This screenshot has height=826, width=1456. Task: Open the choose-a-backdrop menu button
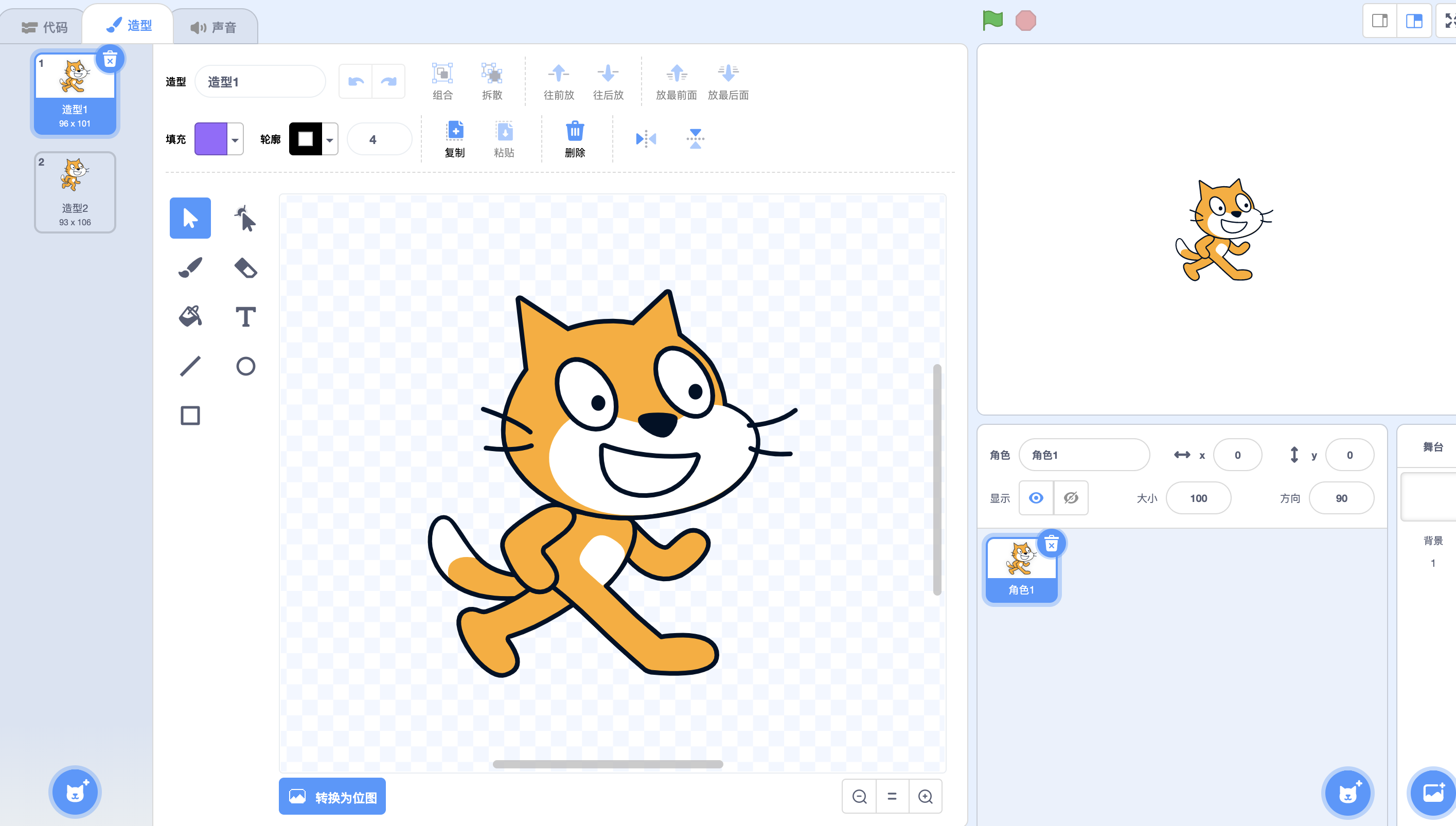1433,793
